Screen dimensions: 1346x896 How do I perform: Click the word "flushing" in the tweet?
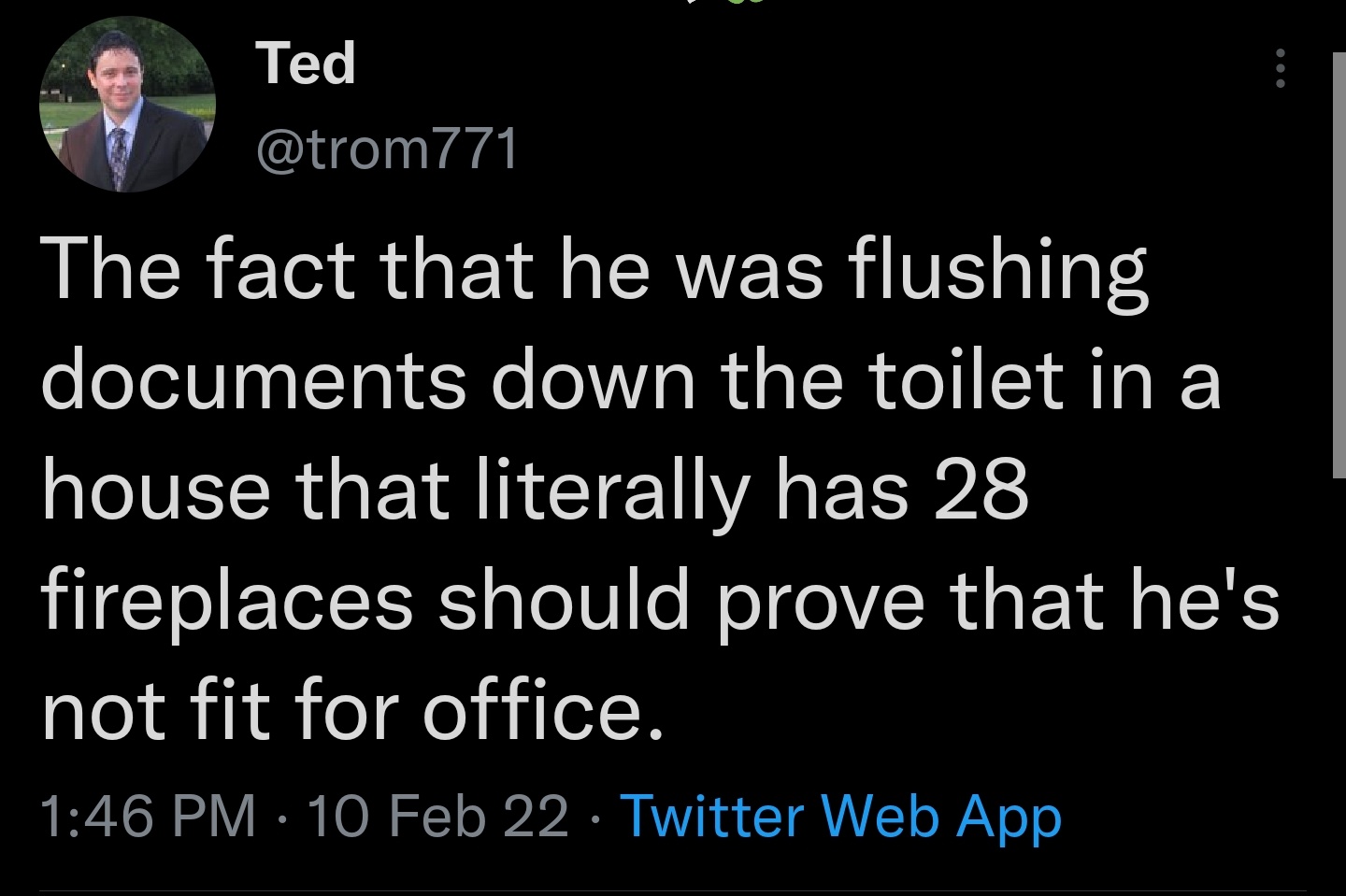click(x=997, y=272)
